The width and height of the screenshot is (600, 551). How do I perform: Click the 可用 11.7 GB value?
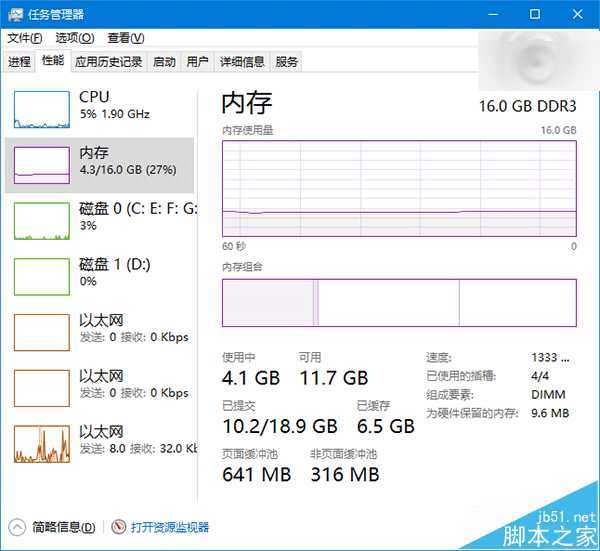tap(334, 378)
